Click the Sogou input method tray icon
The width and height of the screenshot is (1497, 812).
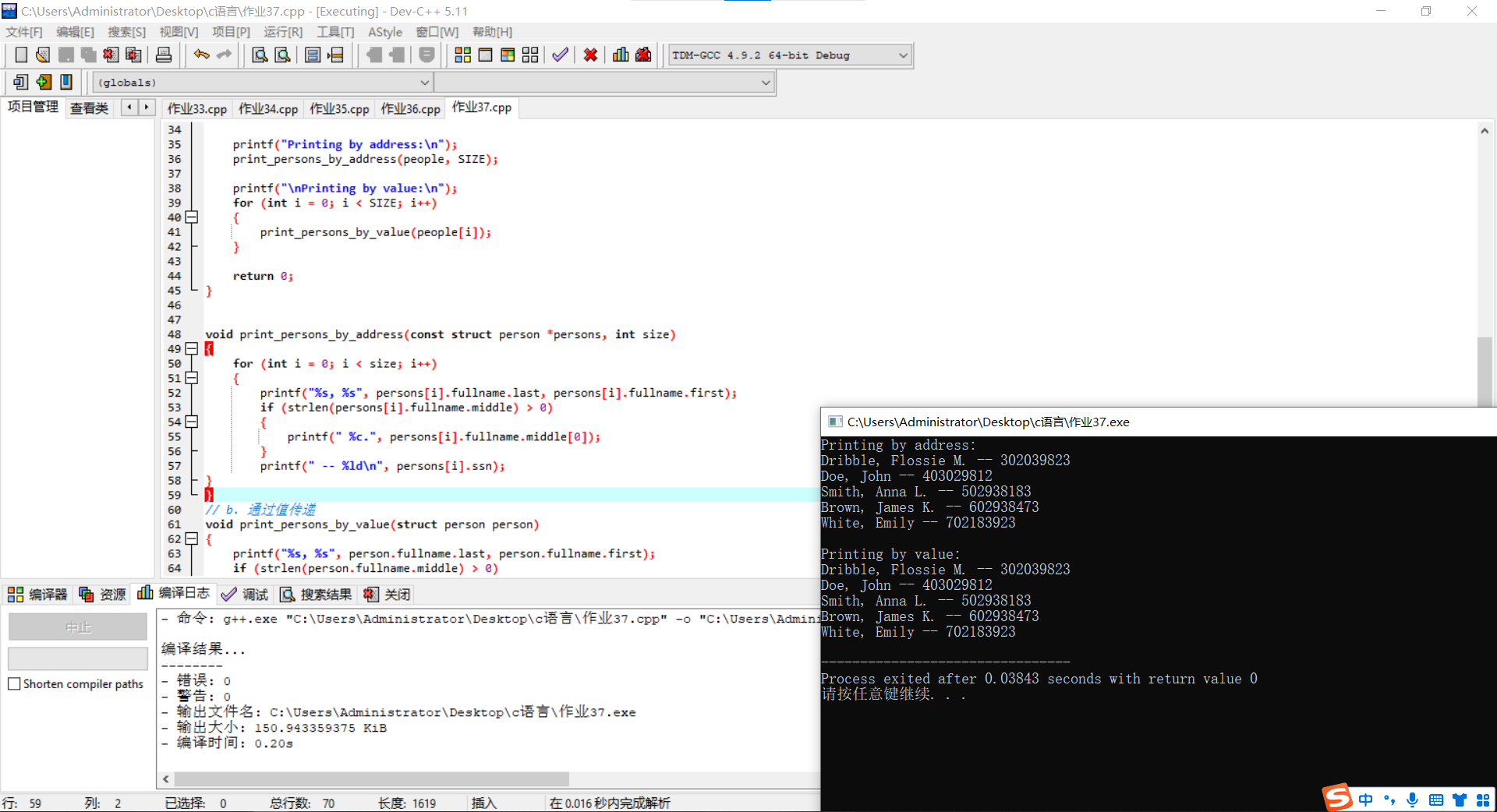click(x=1336, y=798)
